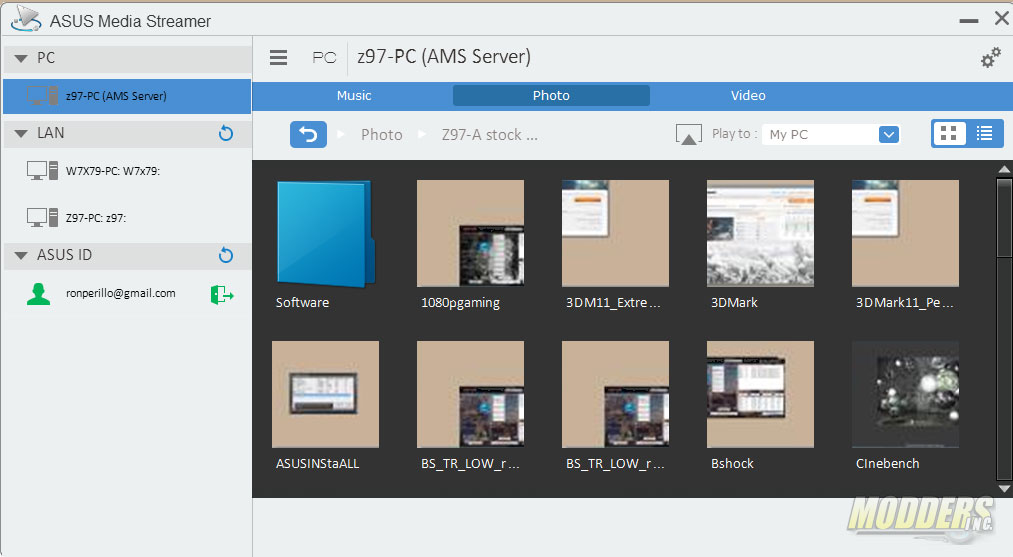The width and height of the screenshot is (1013, 557).
Task: Open the hamburger menu icon
Action: [278, 58]
